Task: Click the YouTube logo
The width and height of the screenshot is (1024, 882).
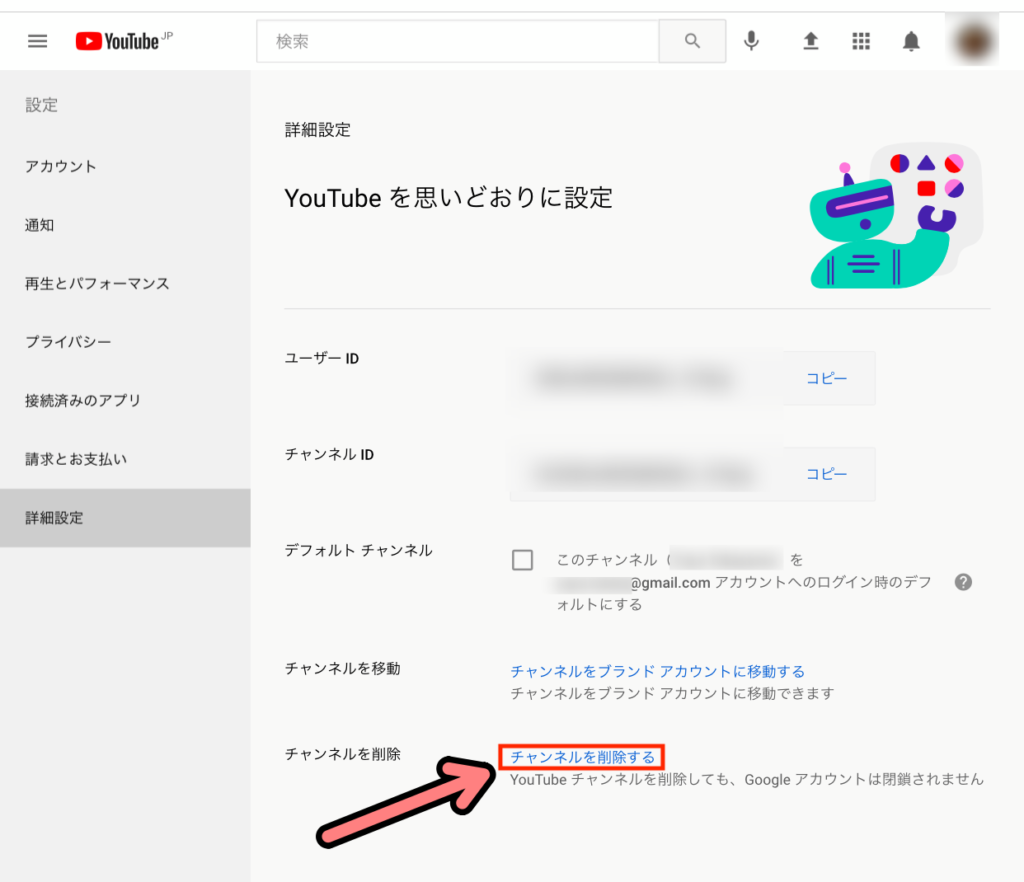Action: coord(117,41)
